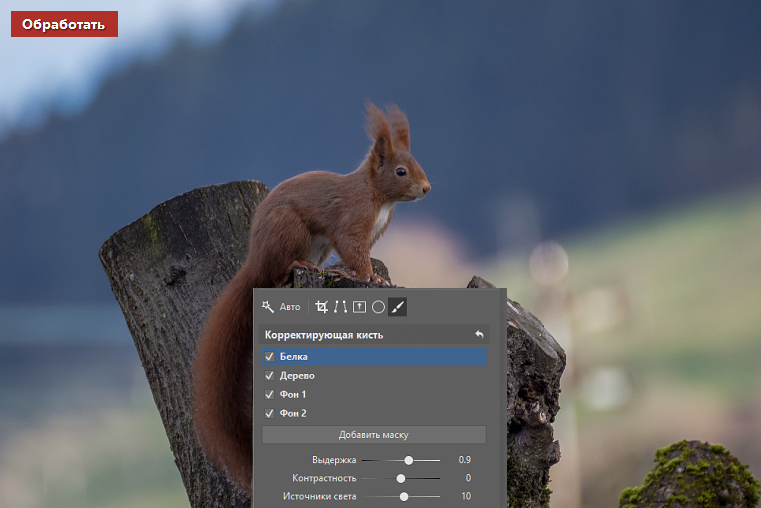Click the Источники света value 10

tap(466, 496)
